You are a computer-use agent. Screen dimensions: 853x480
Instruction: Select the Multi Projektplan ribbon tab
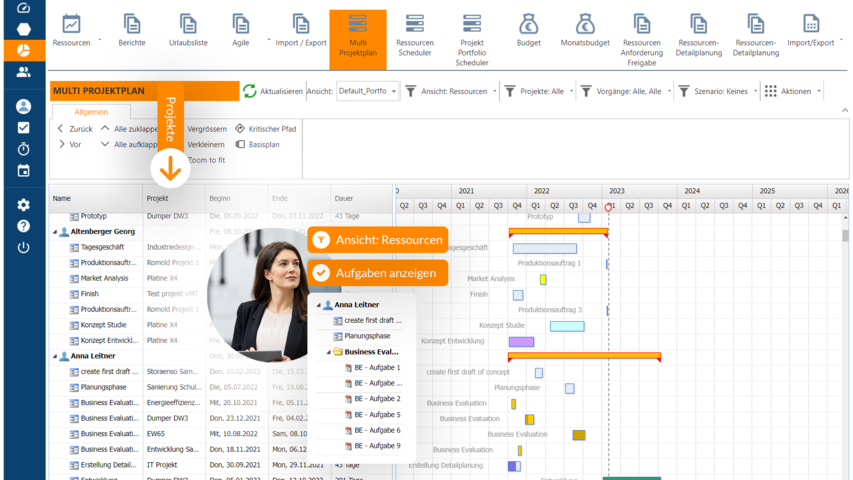click(x=357, y=38)
